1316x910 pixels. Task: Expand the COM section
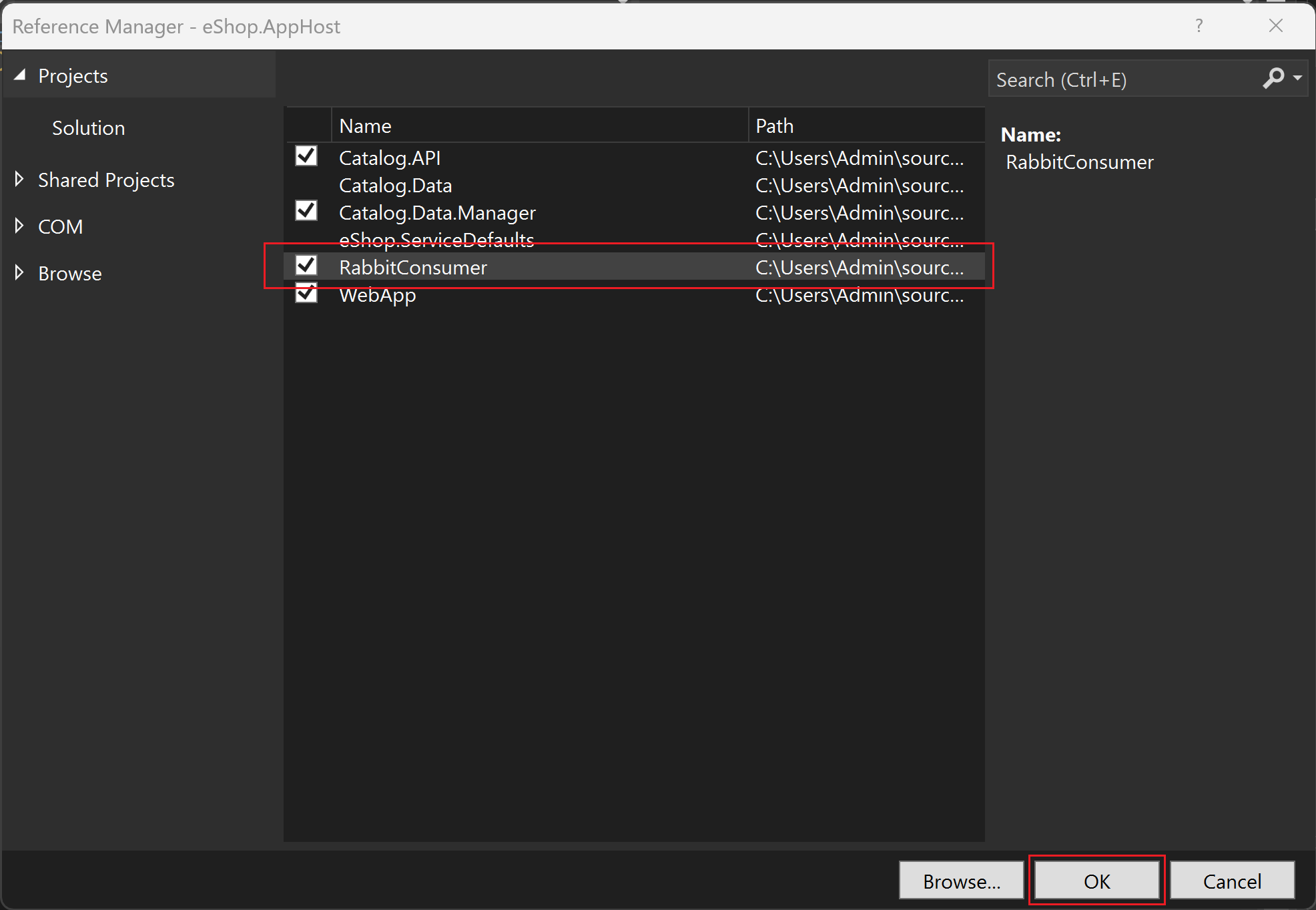(19, 226)
